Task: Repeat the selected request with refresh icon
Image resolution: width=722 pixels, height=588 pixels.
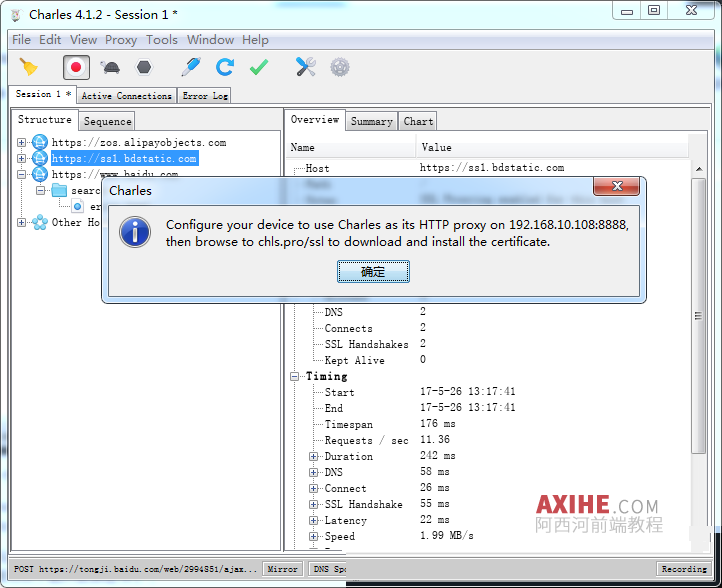Action: (225, 67)
